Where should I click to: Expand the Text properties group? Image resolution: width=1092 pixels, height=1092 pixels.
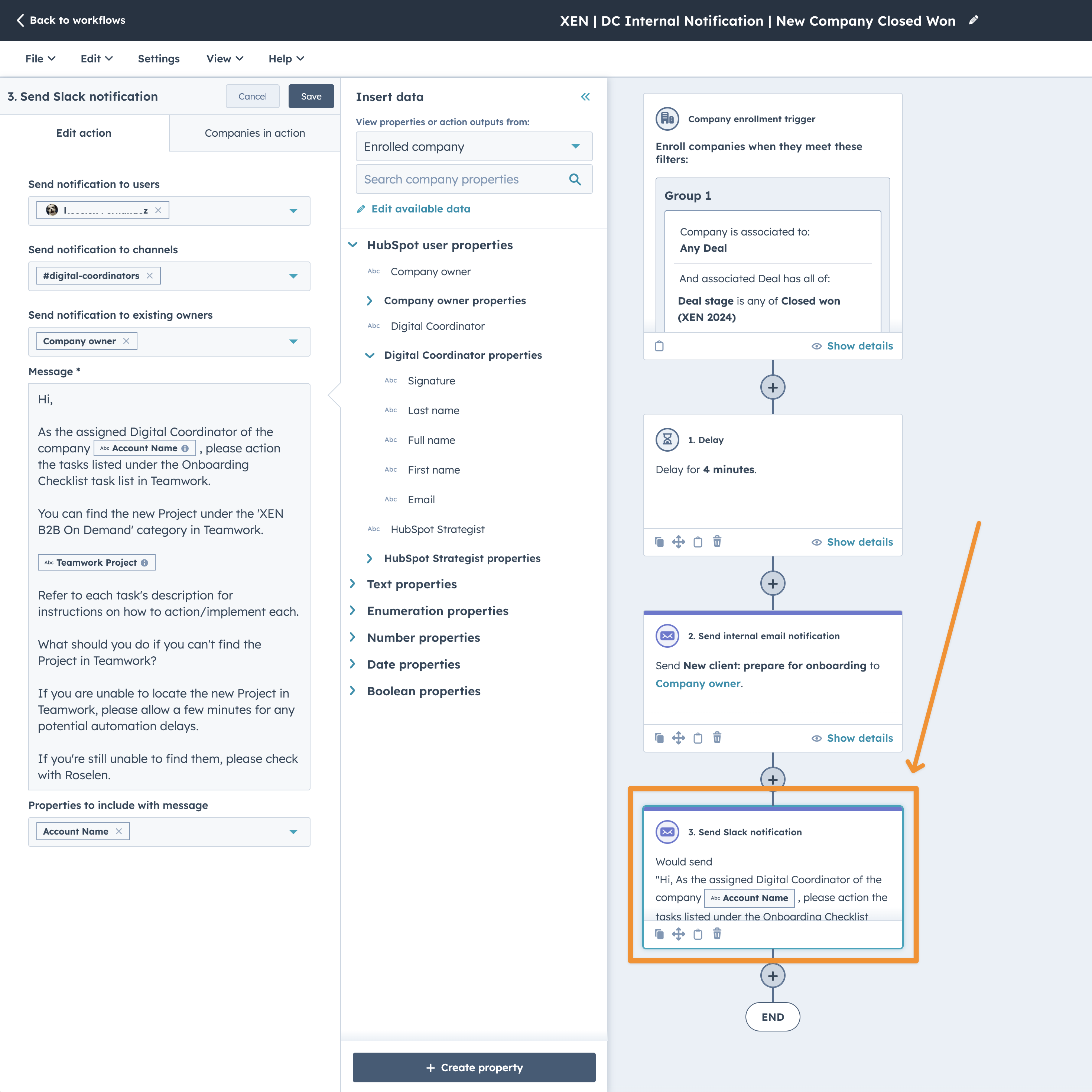coord(412,584)
